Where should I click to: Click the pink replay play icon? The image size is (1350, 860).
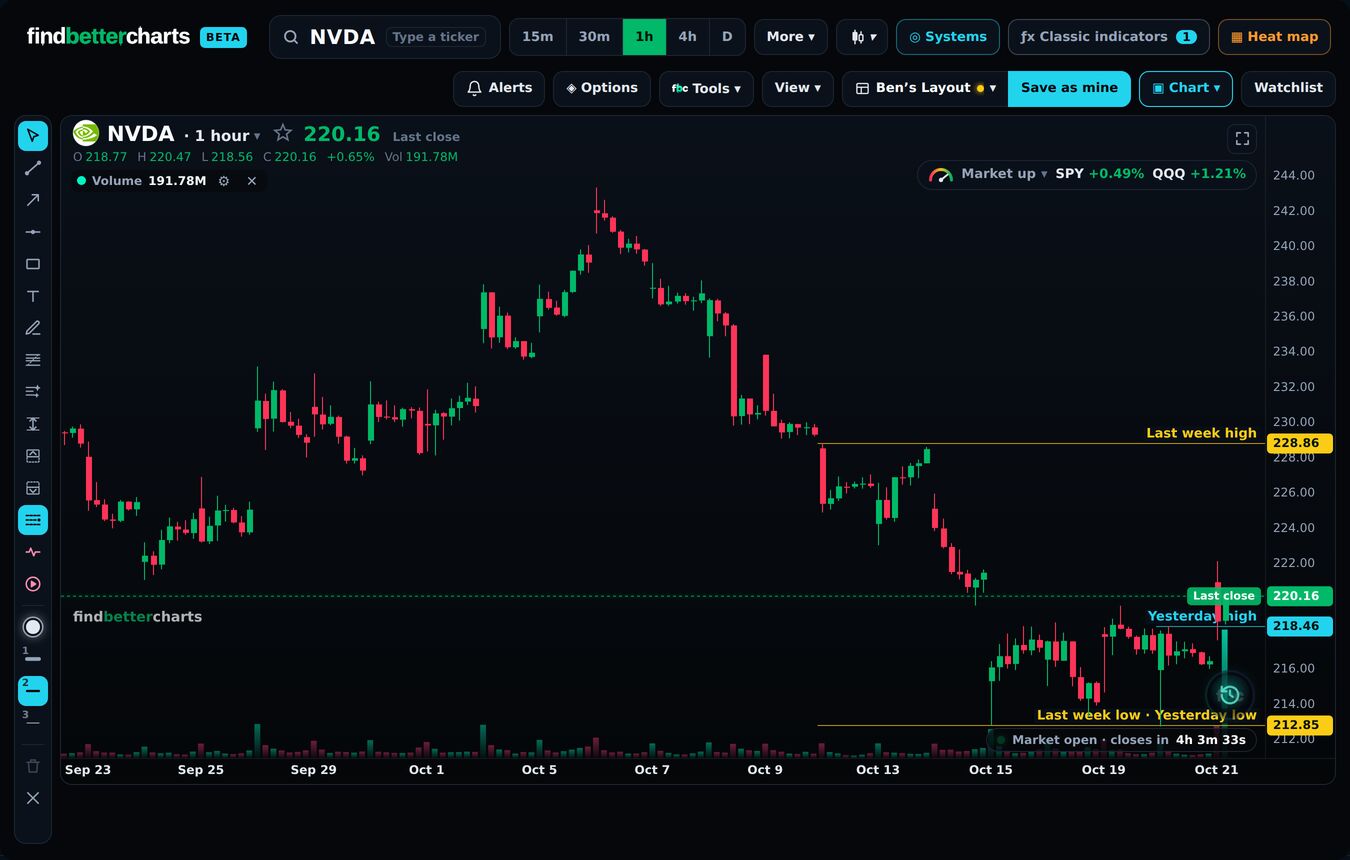click(x=33, y=584)
